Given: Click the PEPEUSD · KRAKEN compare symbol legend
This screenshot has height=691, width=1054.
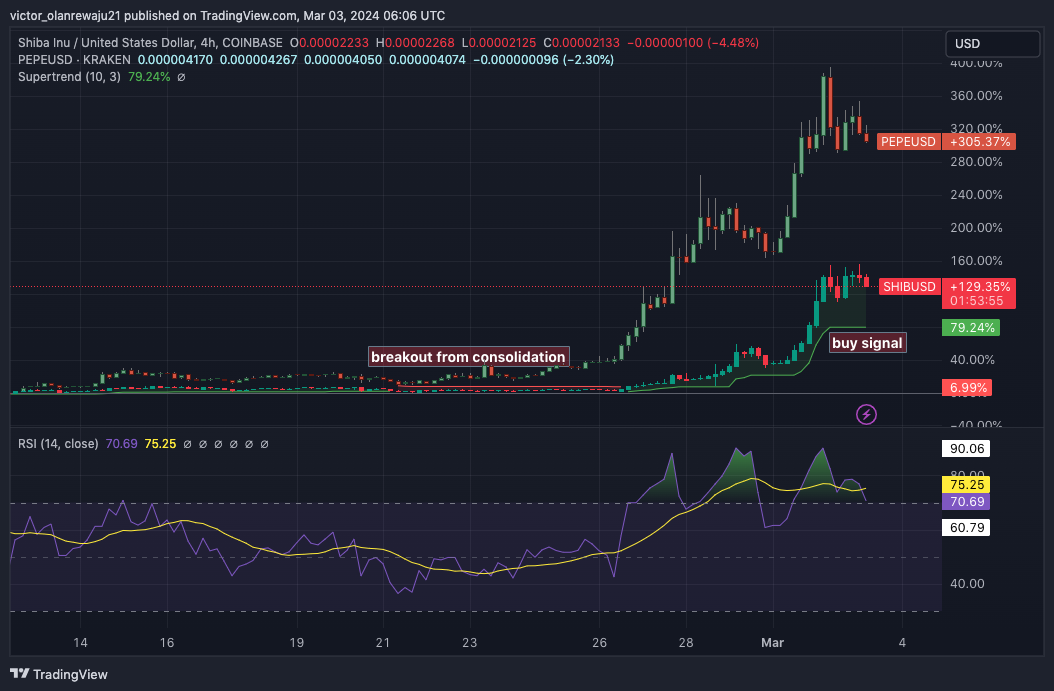Looking at the screenshot, I should click(x=74, y=60).
